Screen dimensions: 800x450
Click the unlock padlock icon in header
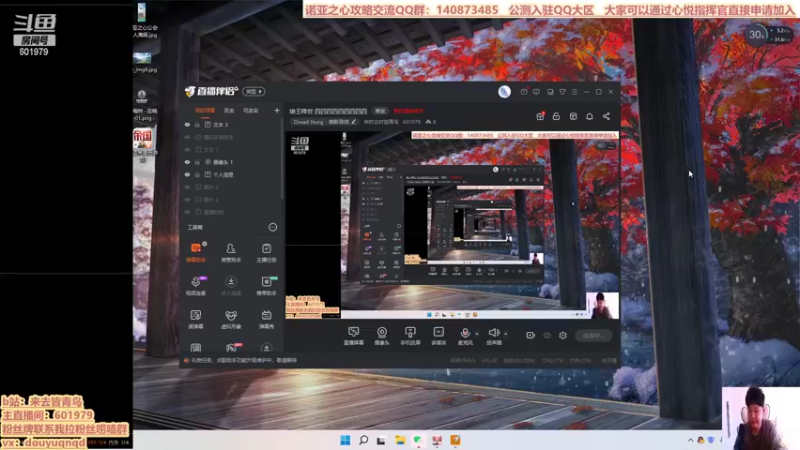click(556, 116)
